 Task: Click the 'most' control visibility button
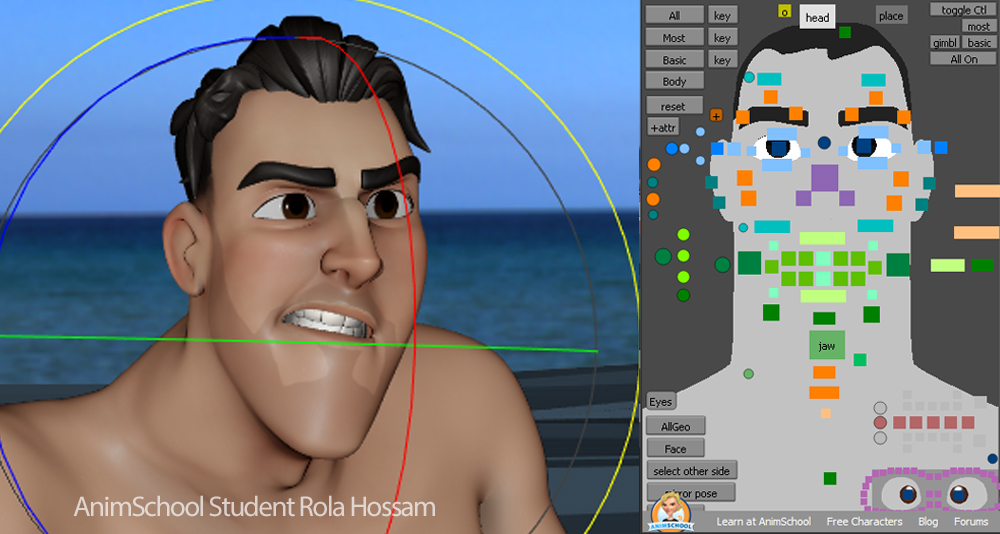click(x=978, y=26)
